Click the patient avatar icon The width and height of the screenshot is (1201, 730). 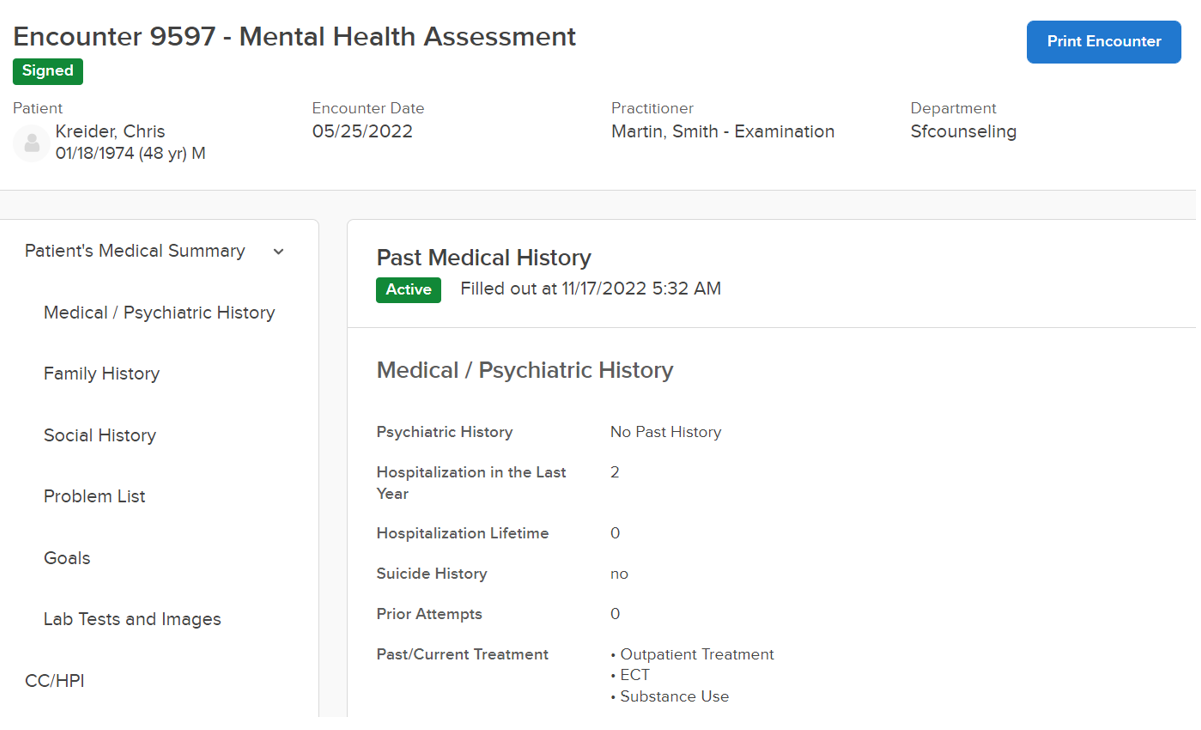32,143
